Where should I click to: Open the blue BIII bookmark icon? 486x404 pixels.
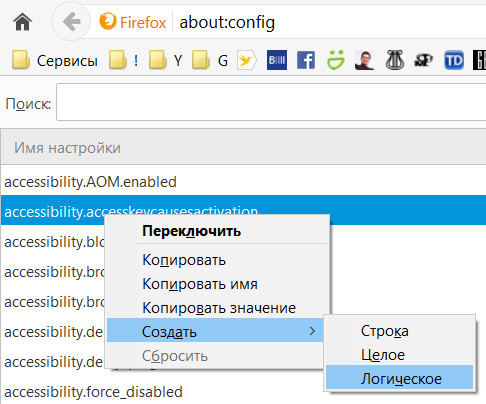277,60
